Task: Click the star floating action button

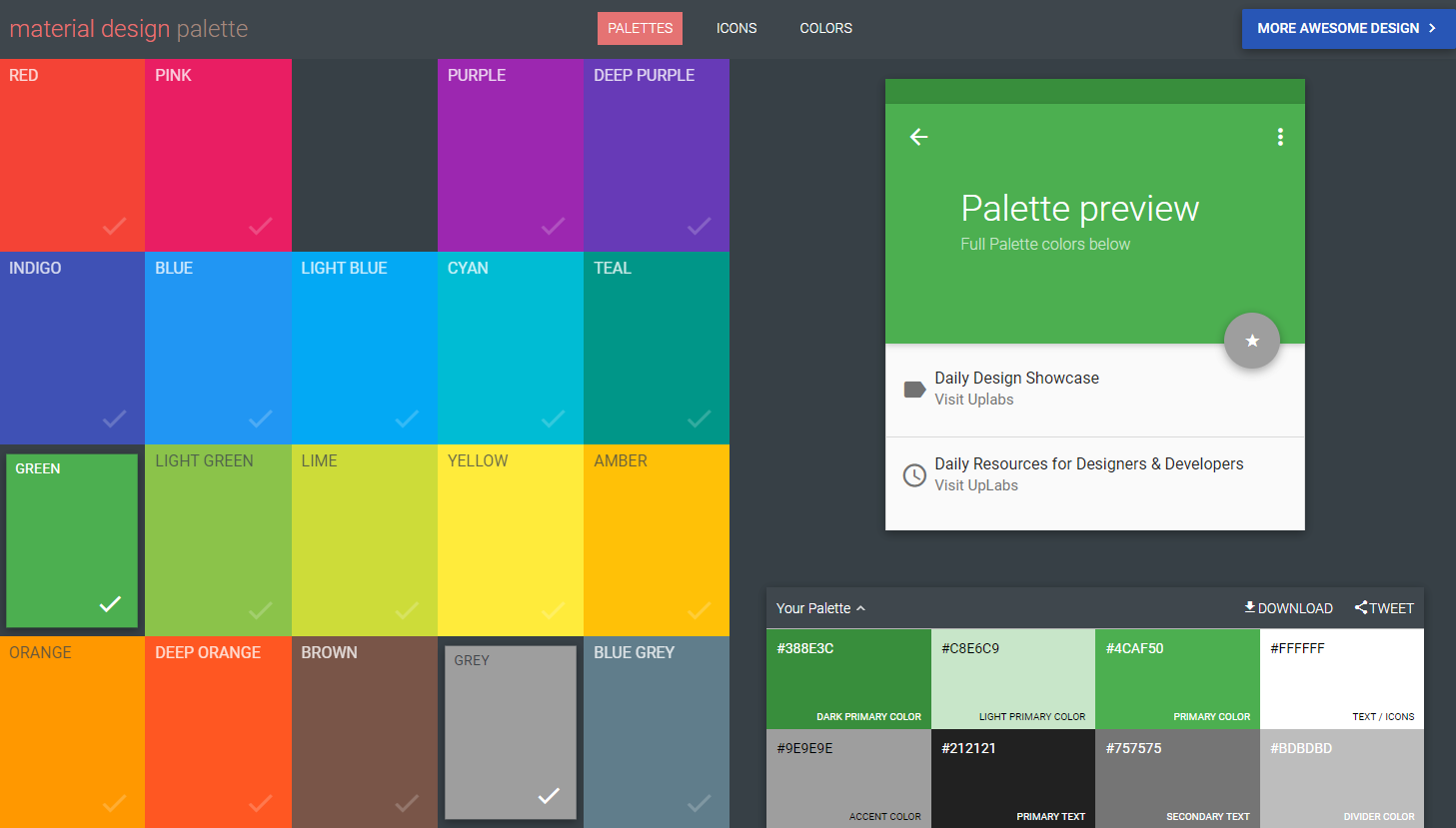Action: (x=1252, y=341)
